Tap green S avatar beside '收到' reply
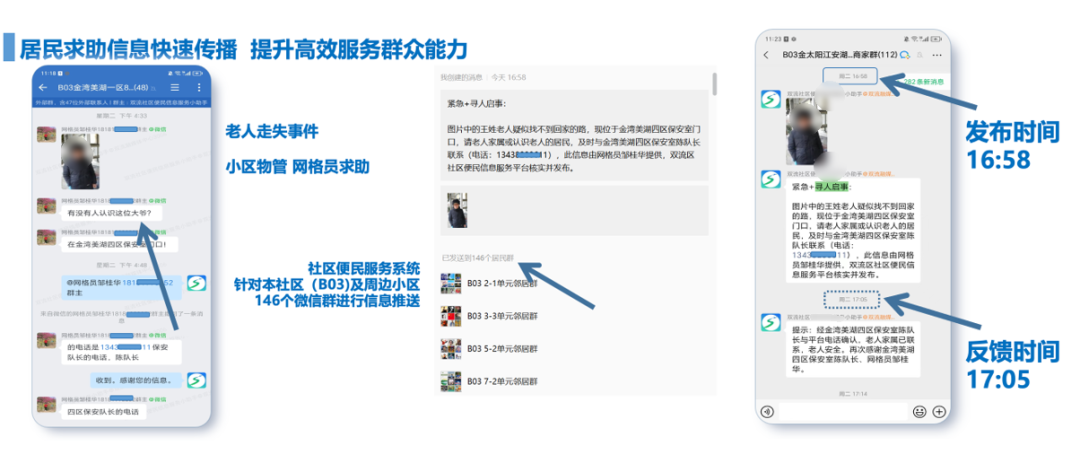This screenshot has width=1080, height=472. [x=197, y=380]
